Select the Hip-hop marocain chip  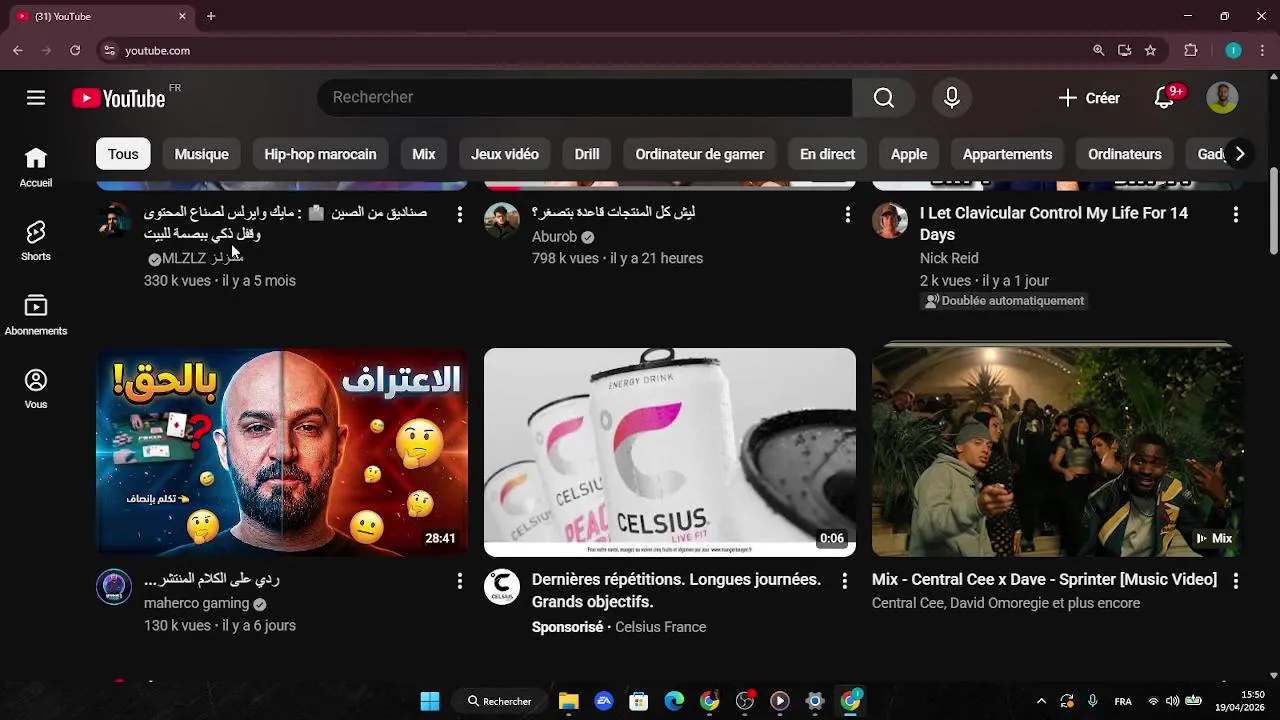[x=320, y=154]
